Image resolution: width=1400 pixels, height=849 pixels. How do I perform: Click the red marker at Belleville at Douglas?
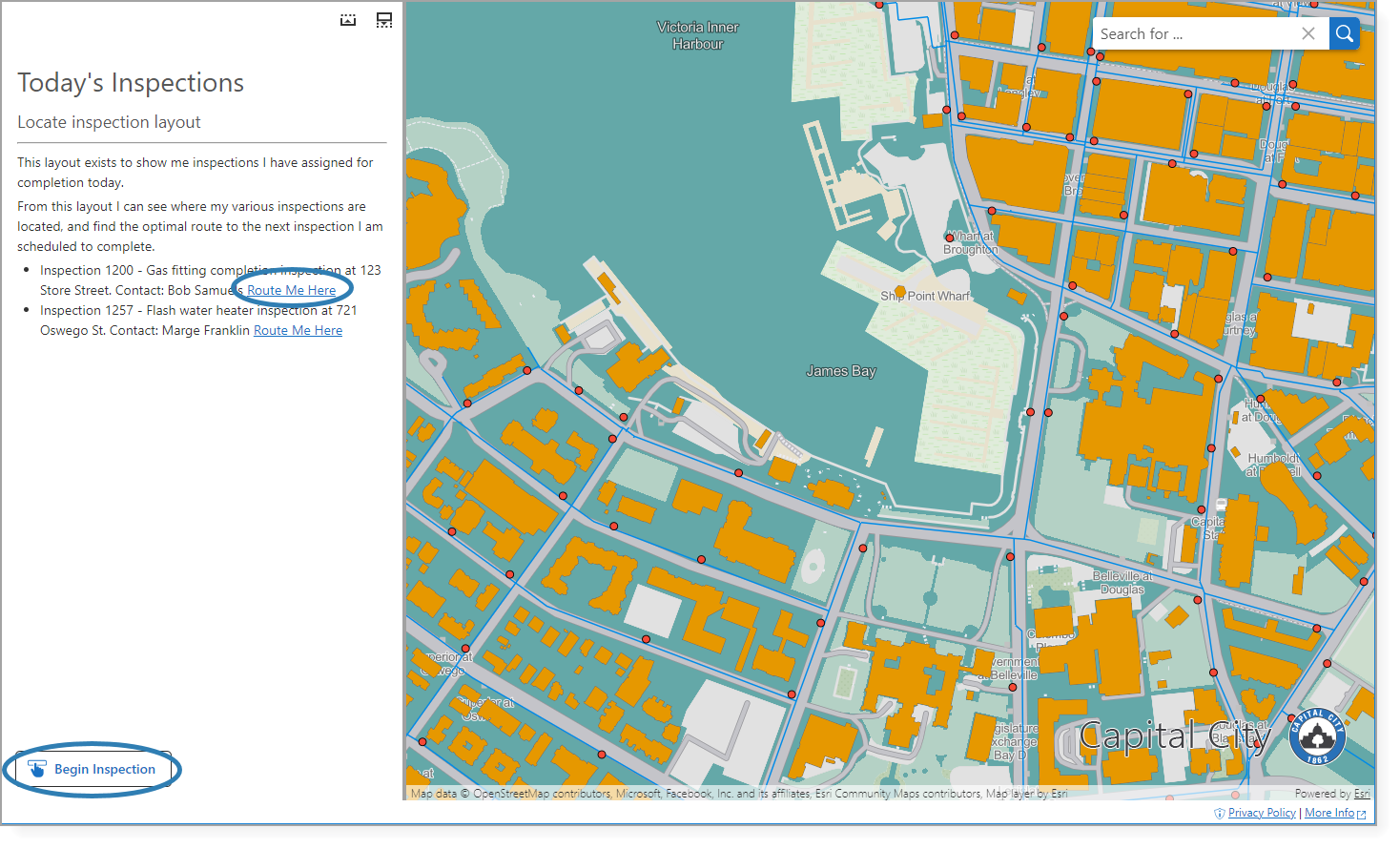coord(1198,600)
